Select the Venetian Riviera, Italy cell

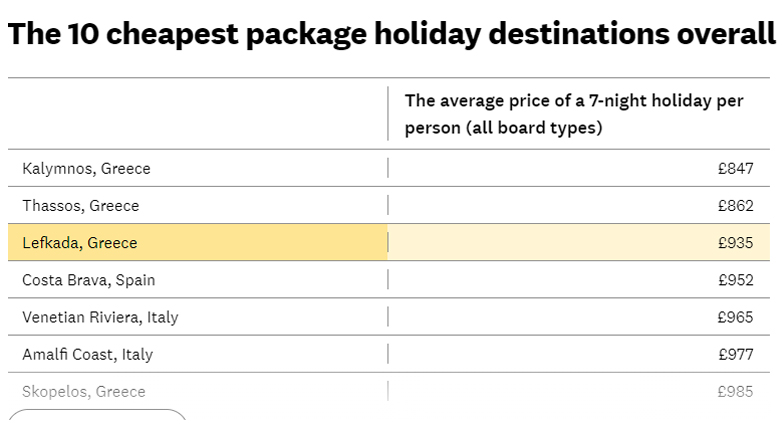[x=100, y=317]
